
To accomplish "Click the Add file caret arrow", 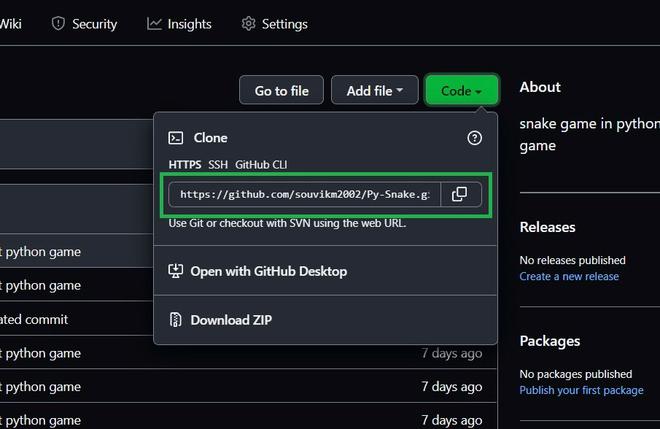I will pyautogui.click(x=399, y=90).
